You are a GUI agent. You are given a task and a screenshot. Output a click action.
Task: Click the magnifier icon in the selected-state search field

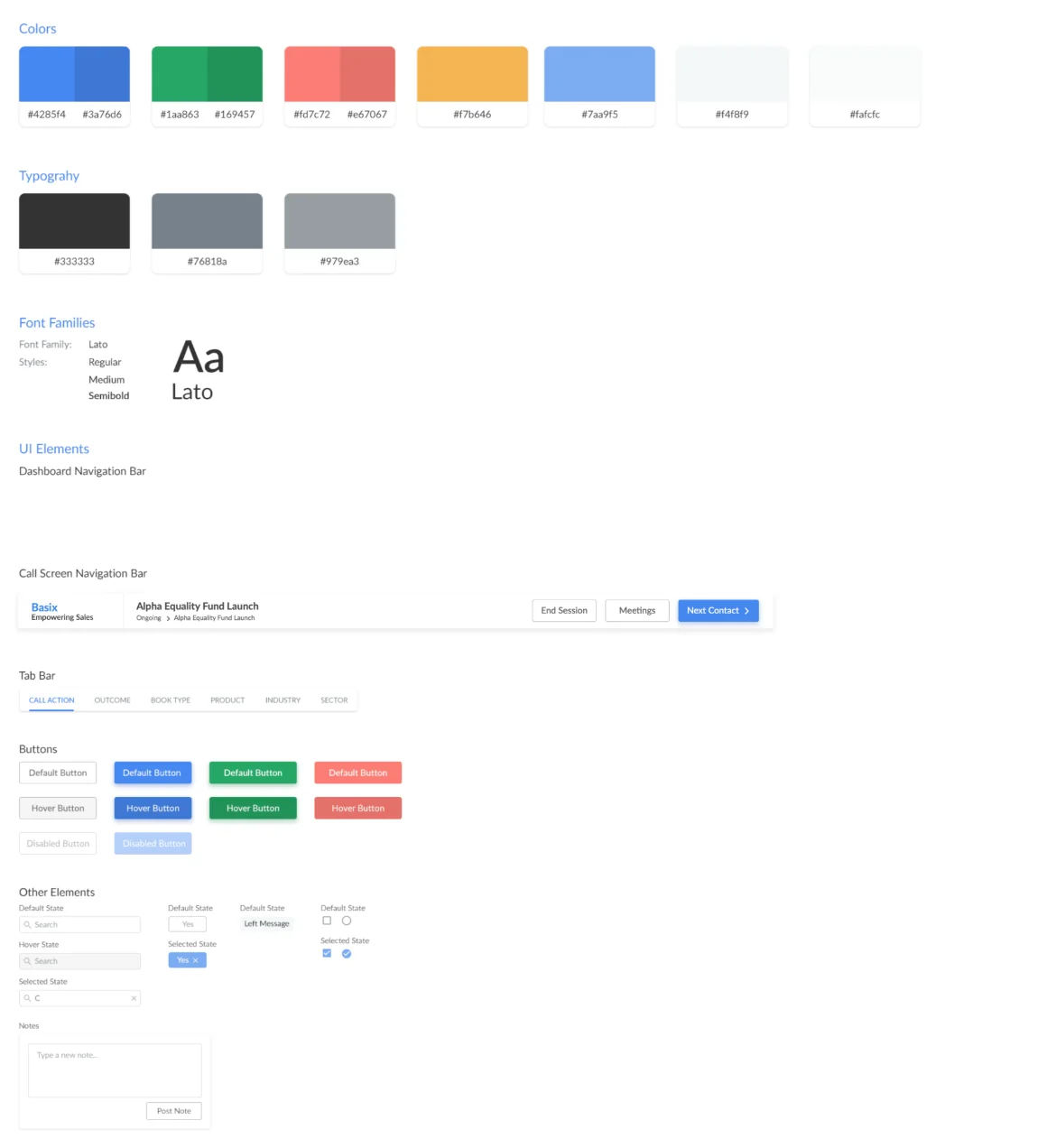coord(27,998)
